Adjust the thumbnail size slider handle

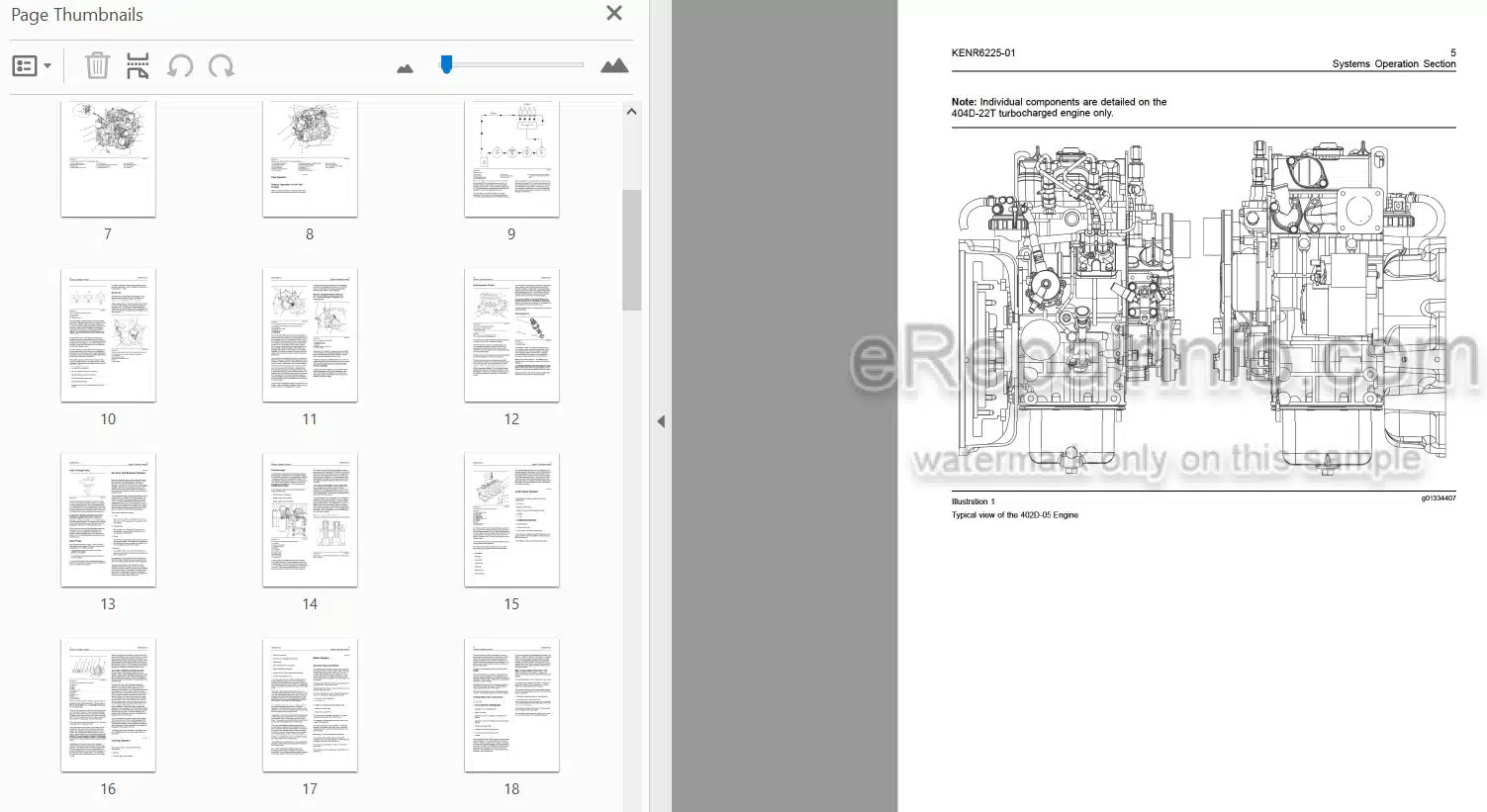click(x=446, y=64)
